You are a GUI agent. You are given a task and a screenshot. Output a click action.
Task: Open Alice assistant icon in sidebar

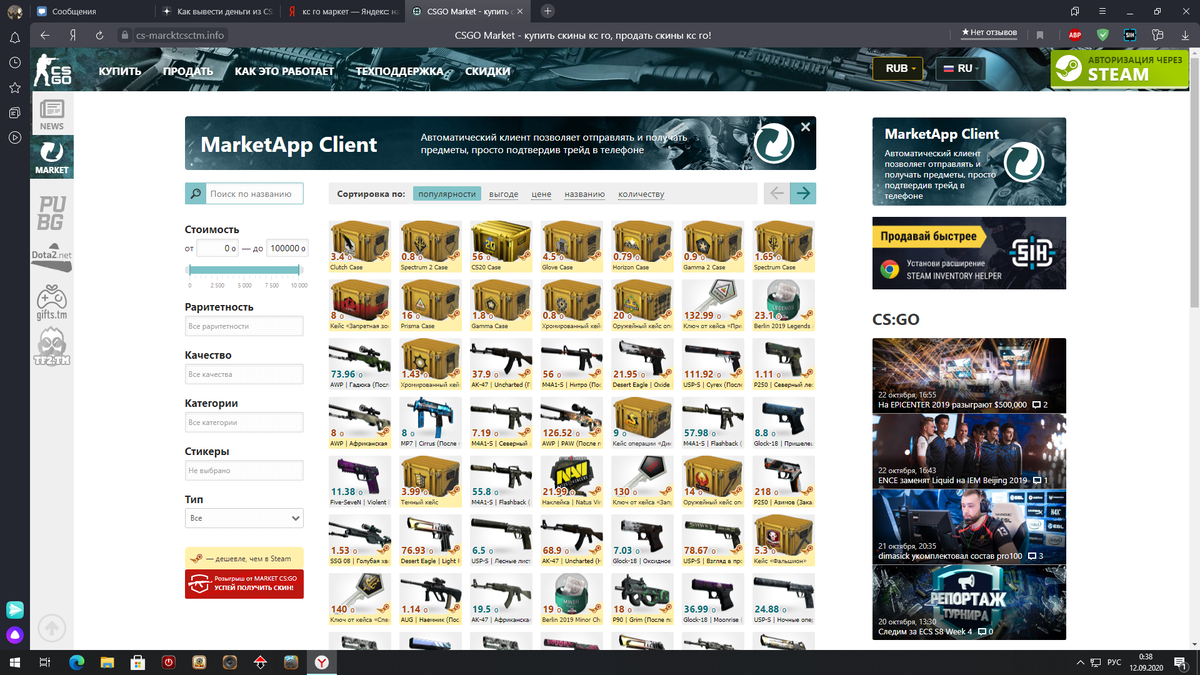pos(15,635)
